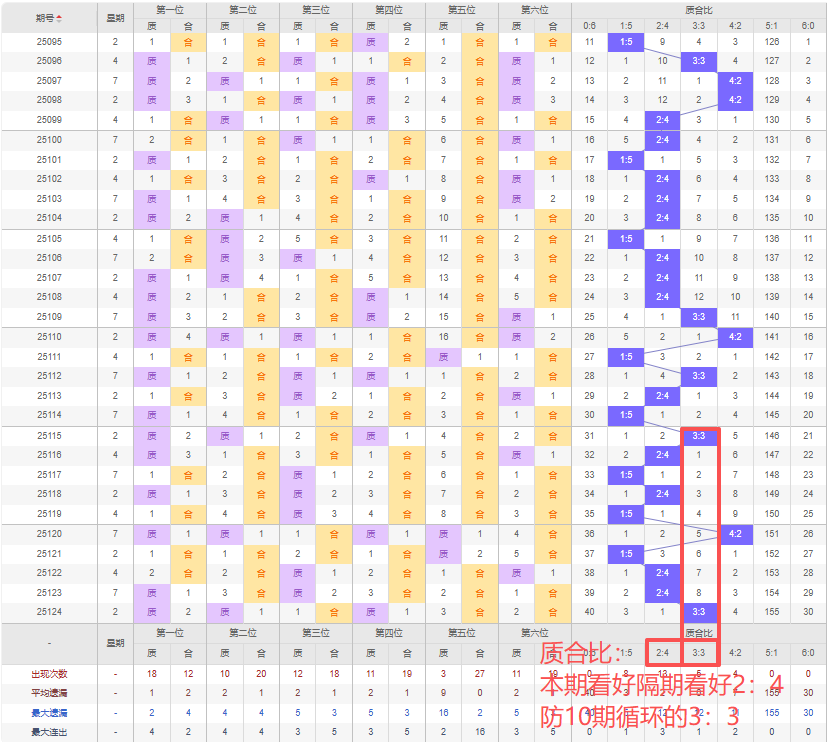
Task: Click highlighted 1:5 cell in row 25121
Action: [x=626, y=554]
